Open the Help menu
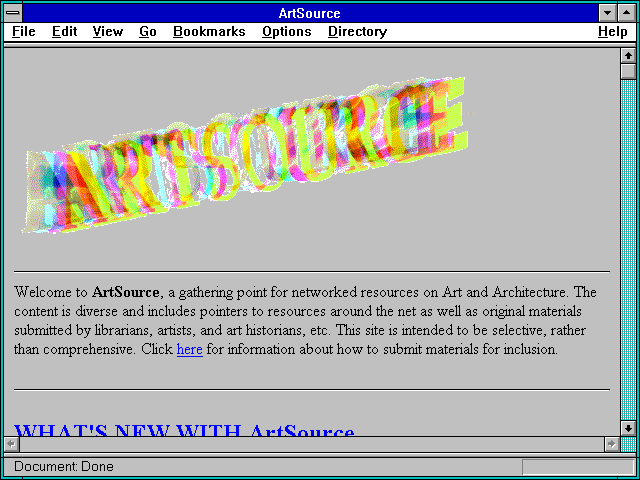Viewport: 640px width, 480px height. pyautogui.click(x=613, y=32)
